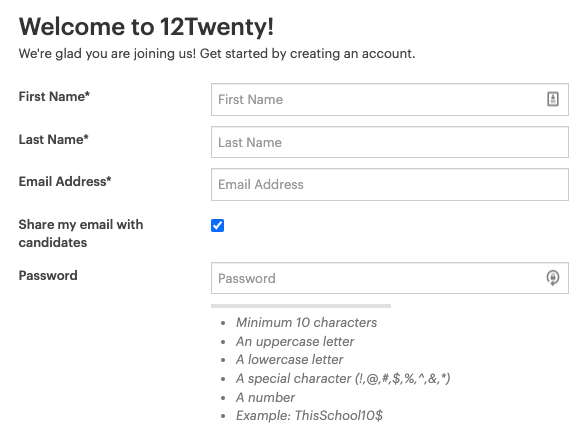
Task: Click the Example: ThisSchool10$ text
Action: [309, 415]
